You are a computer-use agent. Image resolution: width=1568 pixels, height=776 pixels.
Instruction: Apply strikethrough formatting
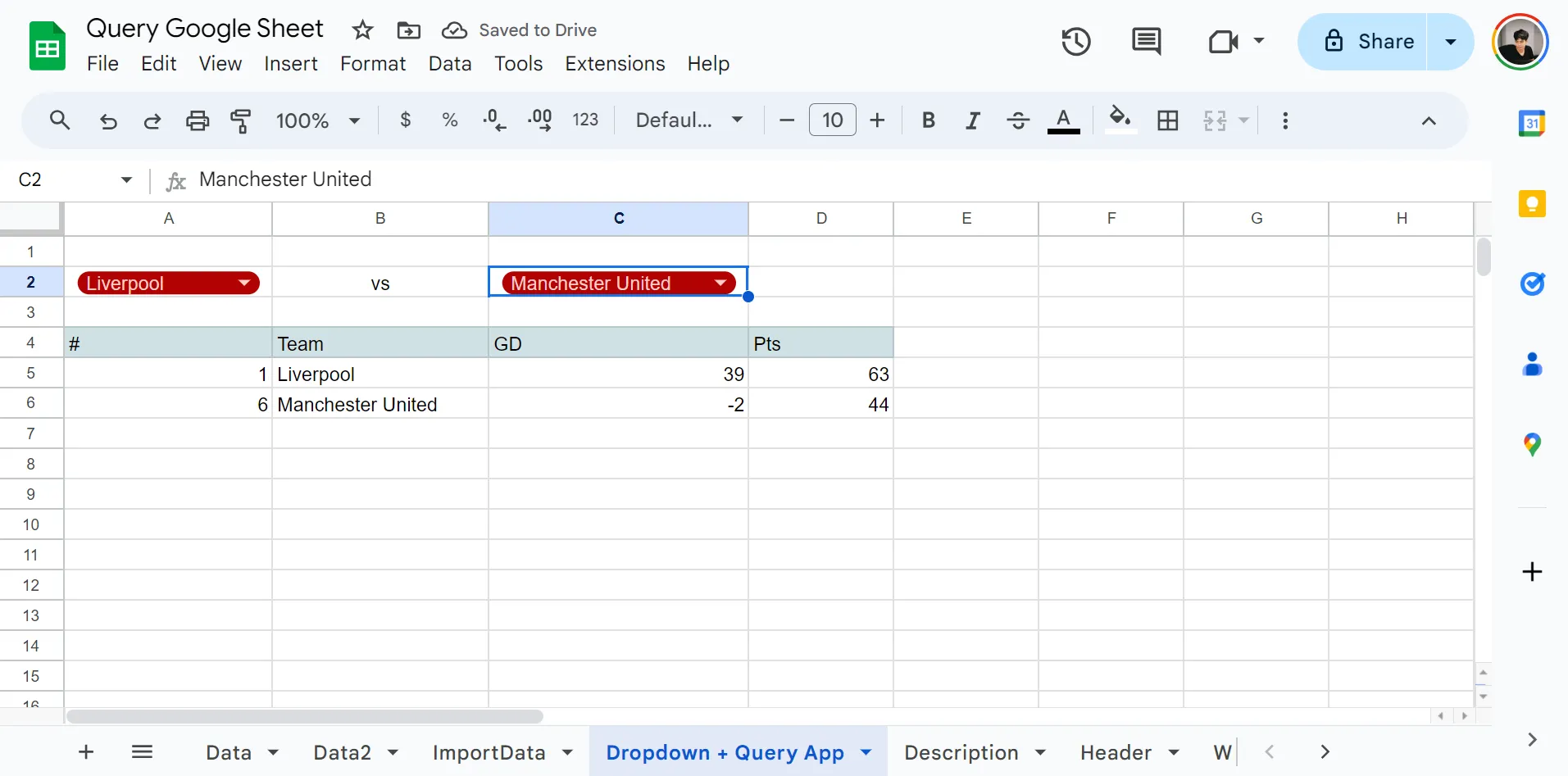[x=1018, y=120]
